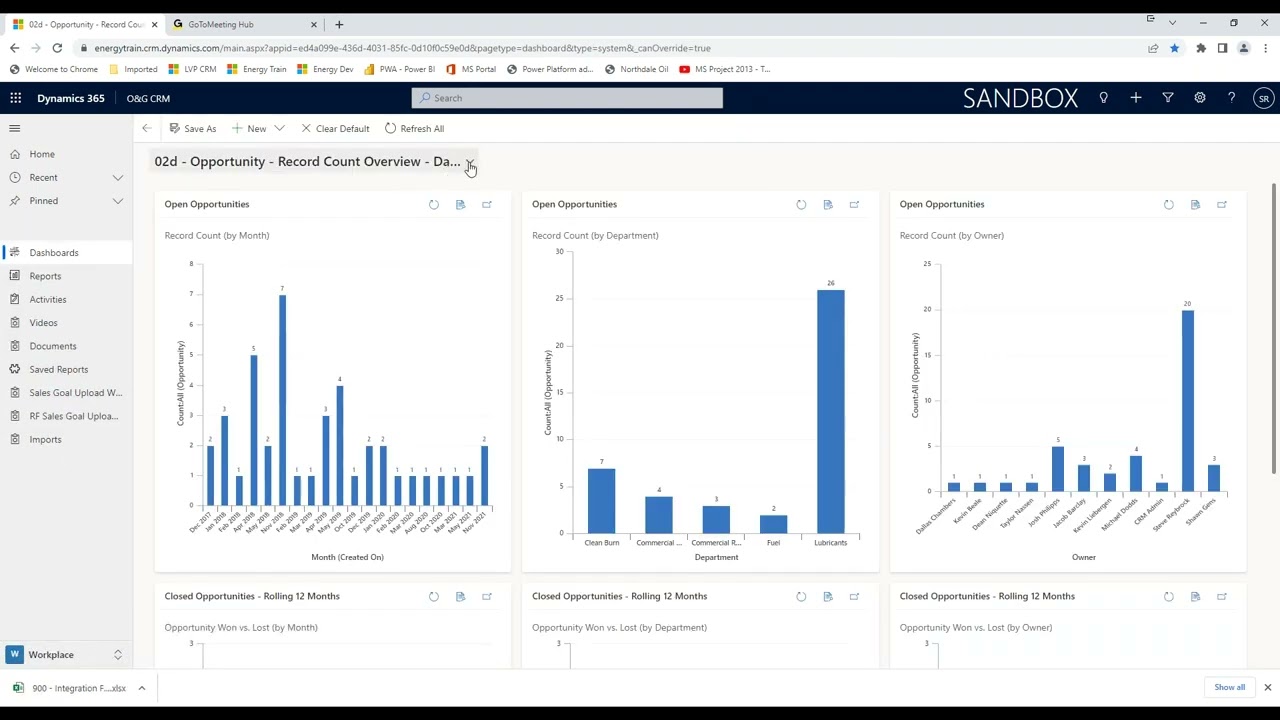Collapse the site map hamburger menu

tap(15, 128)
